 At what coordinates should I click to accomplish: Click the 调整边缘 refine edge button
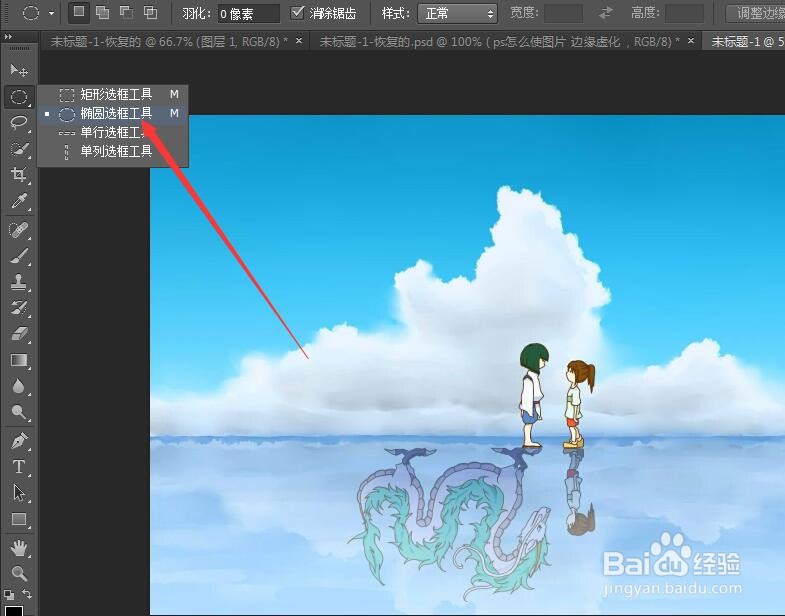[x=755, y=14]
